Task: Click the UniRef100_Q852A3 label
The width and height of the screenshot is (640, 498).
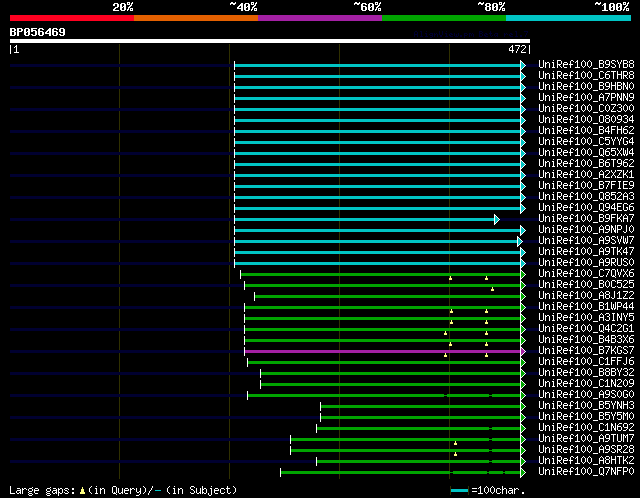Action: click(x=586, y=197)
